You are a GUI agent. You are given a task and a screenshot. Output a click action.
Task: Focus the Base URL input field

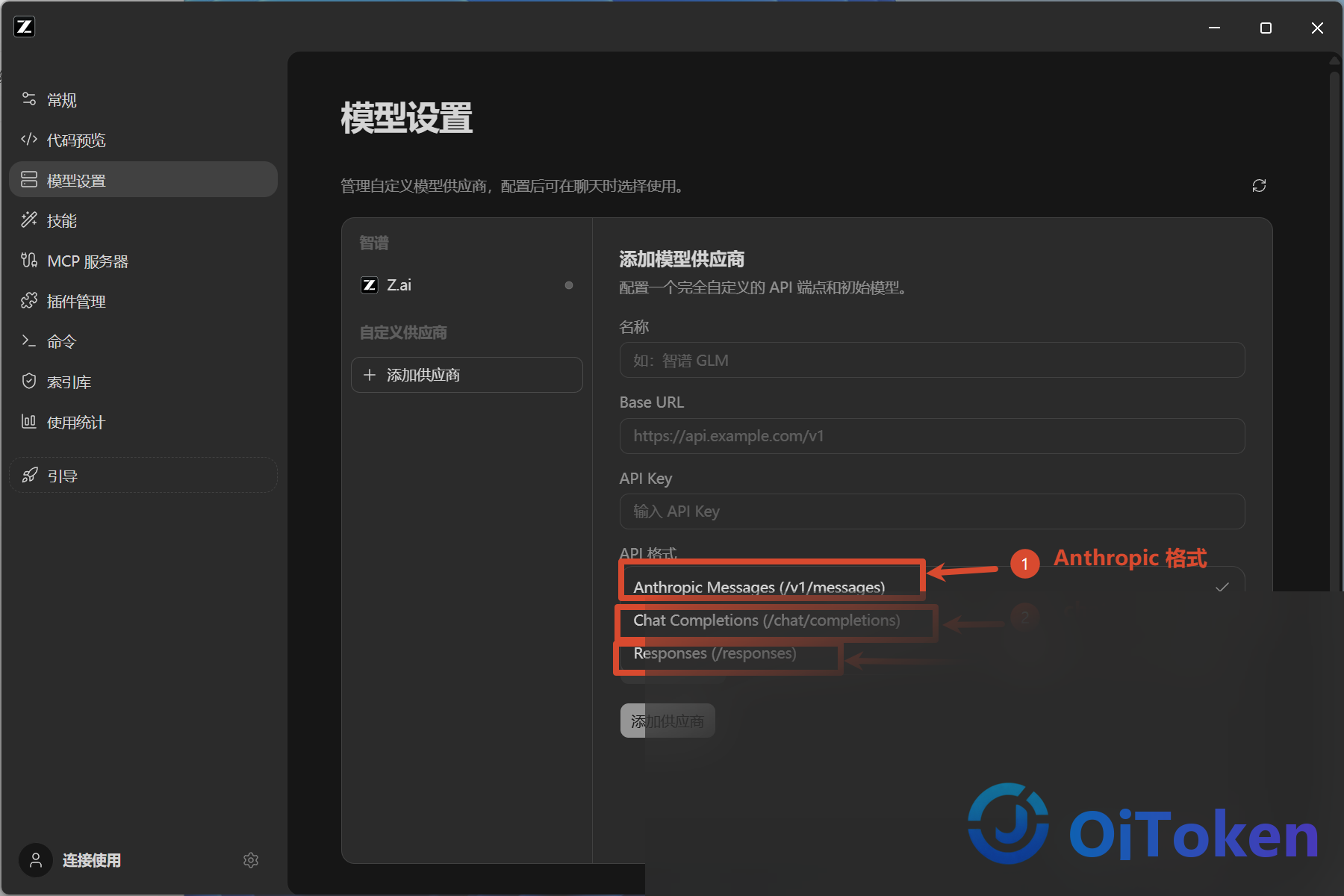click(932, 436)
